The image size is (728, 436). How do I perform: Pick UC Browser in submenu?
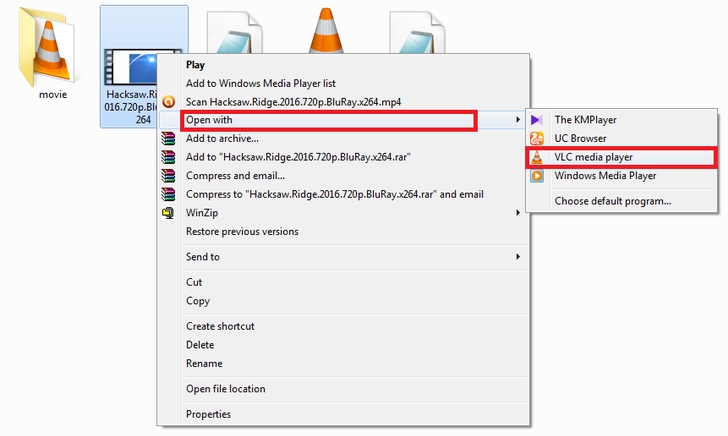click(x=580, y=138)
